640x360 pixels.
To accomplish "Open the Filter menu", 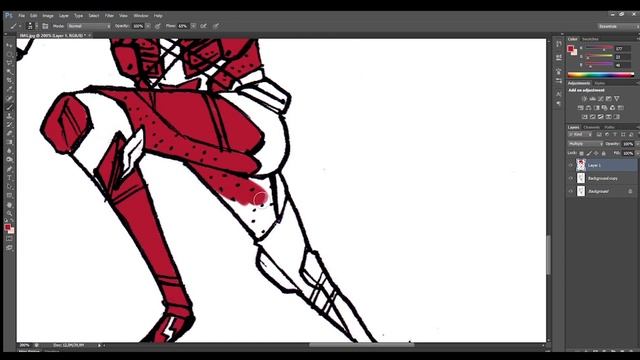I will point(109,16).
